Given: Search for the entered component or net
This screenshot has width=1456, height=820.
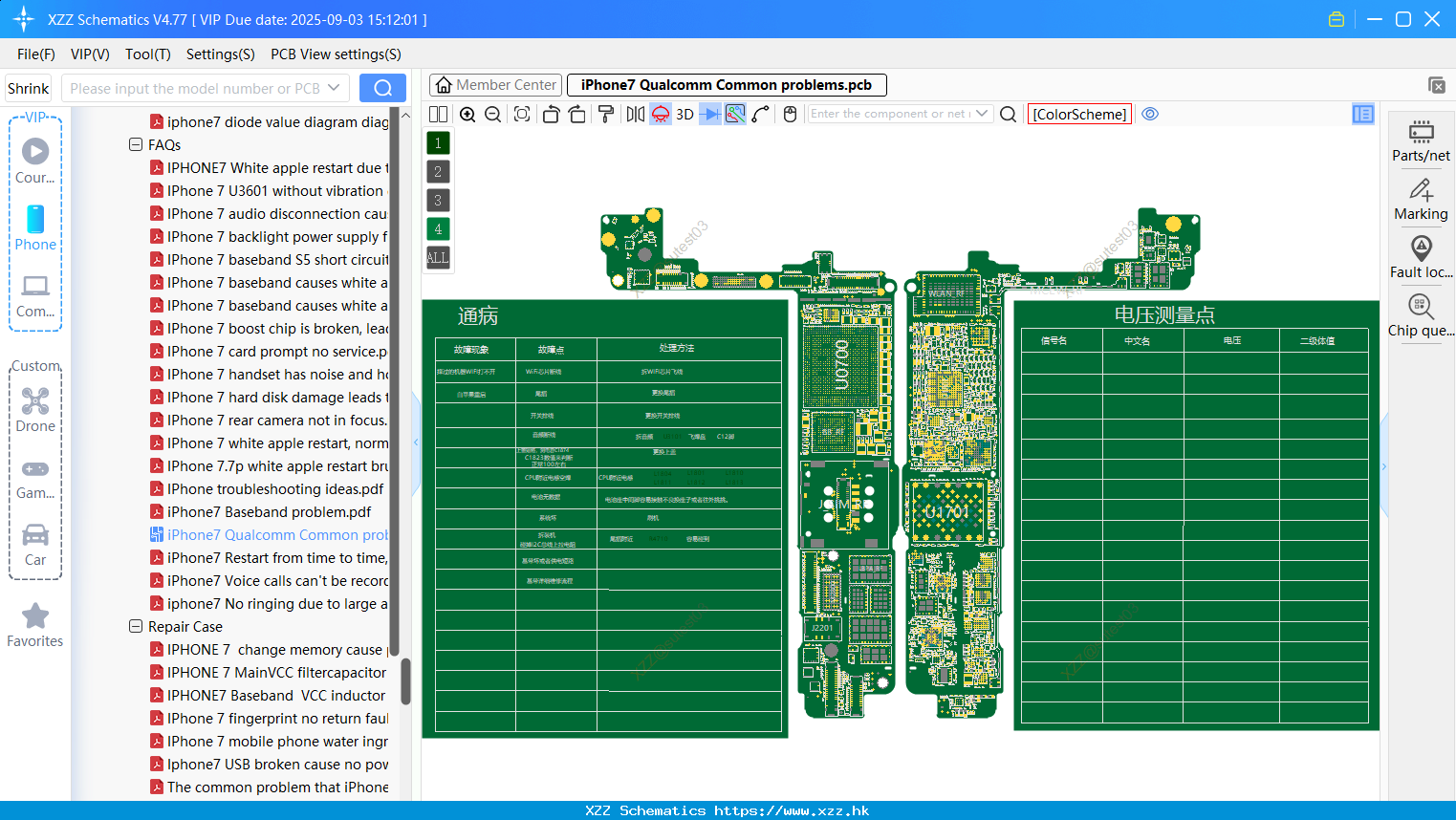Looking at the screenshot, I should point(1008,114).
